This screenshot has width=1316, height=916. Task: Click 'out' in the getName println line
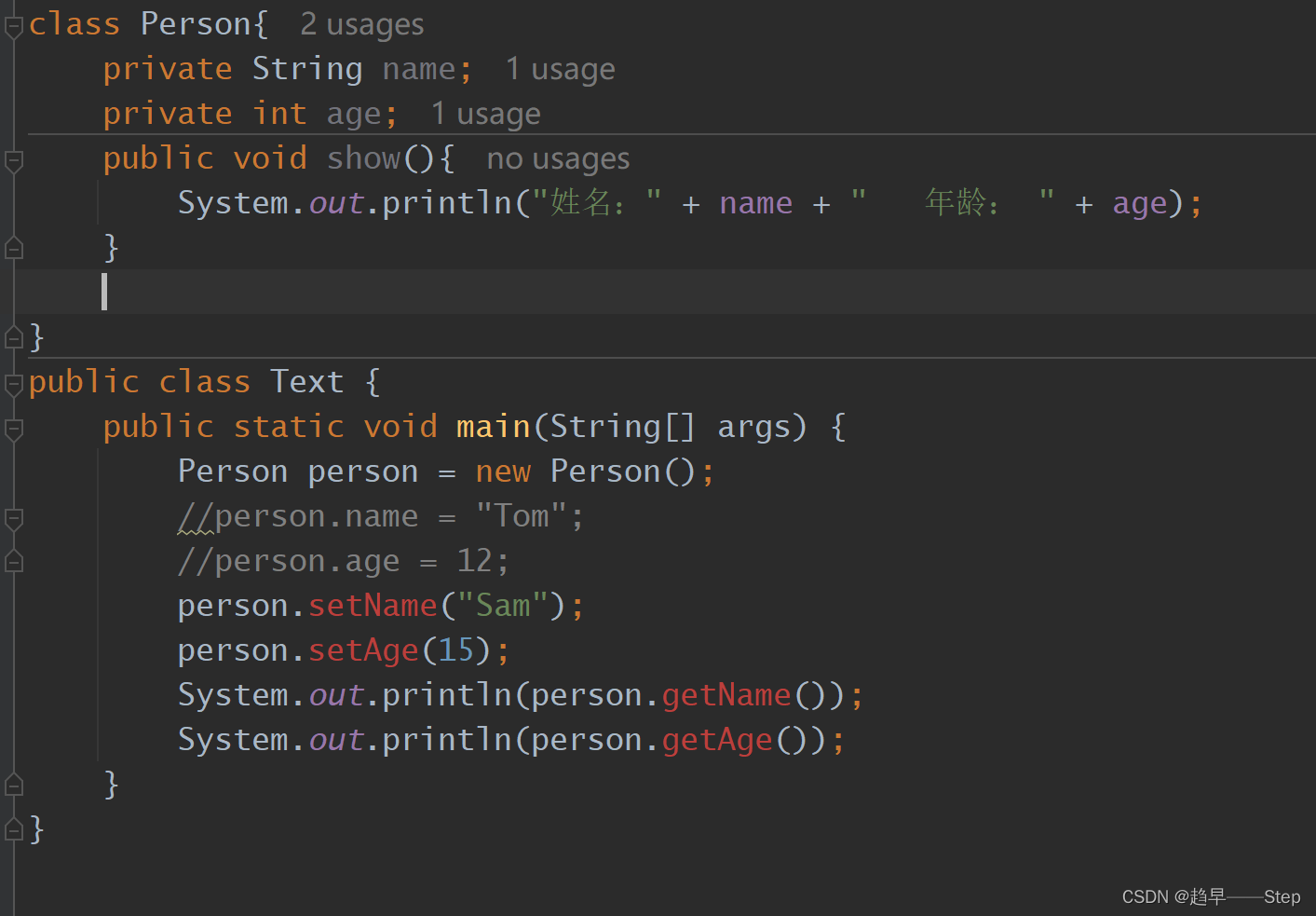coord(335,695)
